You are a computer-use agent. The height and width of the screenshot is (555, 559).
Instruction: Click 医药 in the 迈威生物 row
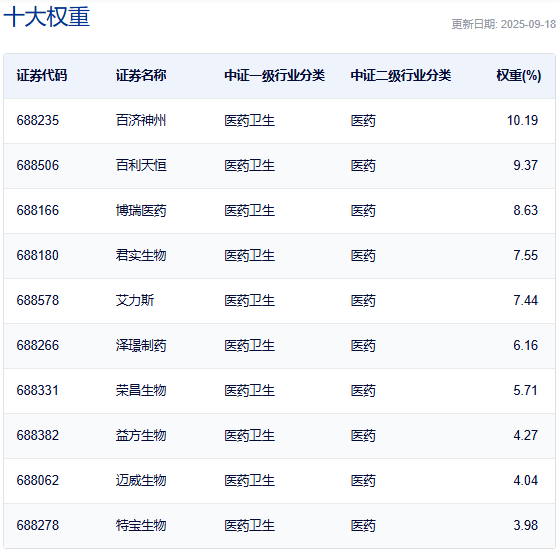click(363, 481)
